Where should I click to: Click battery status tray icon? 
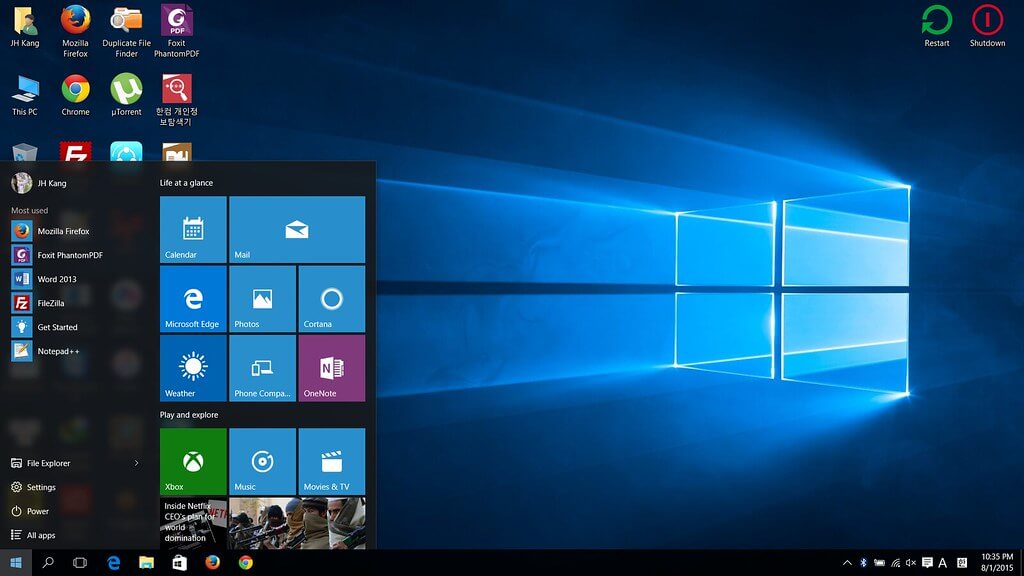coord(879,563)
